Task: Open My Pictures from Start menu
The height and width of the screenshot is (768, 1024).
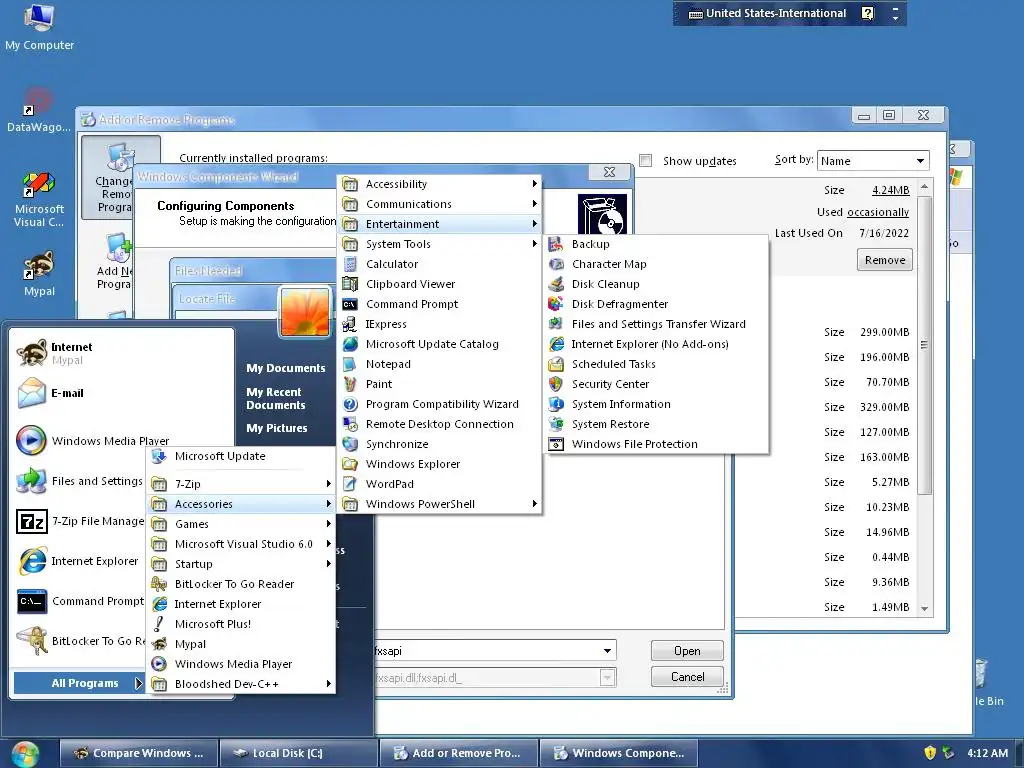Action: point(277,428)
